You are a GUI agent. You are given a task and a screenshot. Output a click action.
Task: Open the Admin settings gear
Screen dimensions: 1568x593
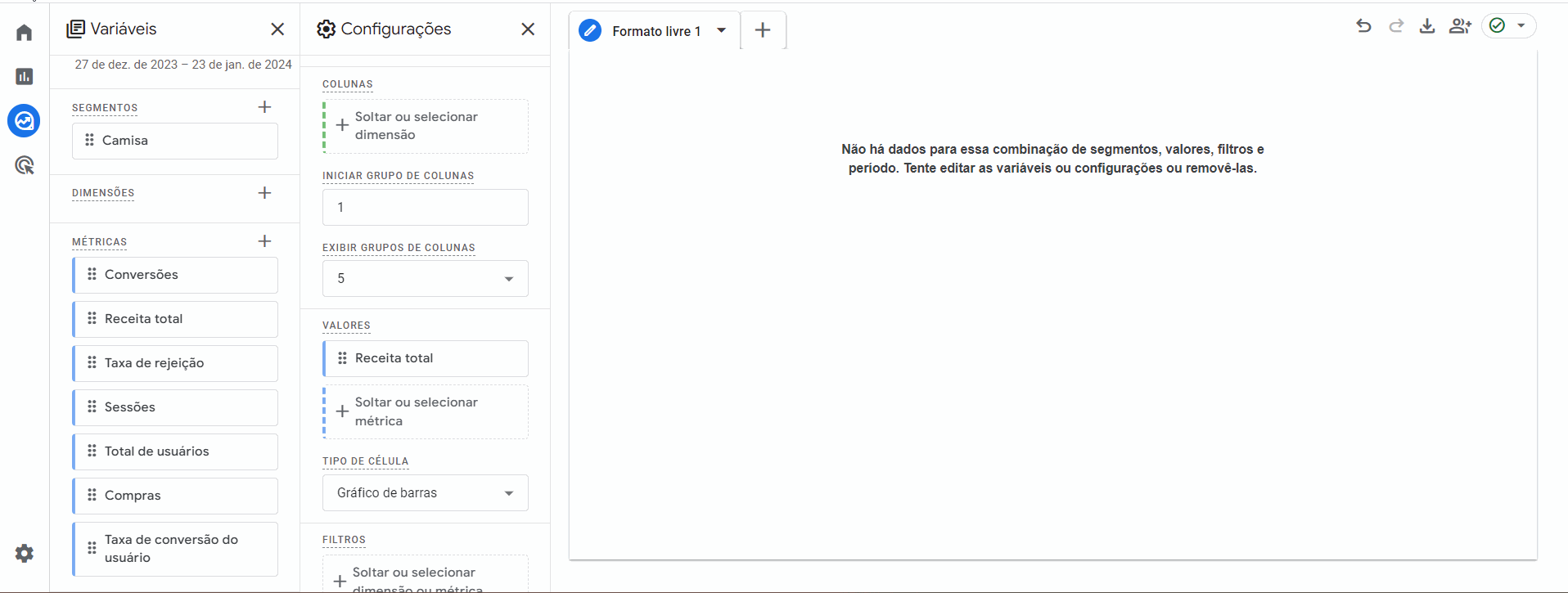click(x=25, y=553)
